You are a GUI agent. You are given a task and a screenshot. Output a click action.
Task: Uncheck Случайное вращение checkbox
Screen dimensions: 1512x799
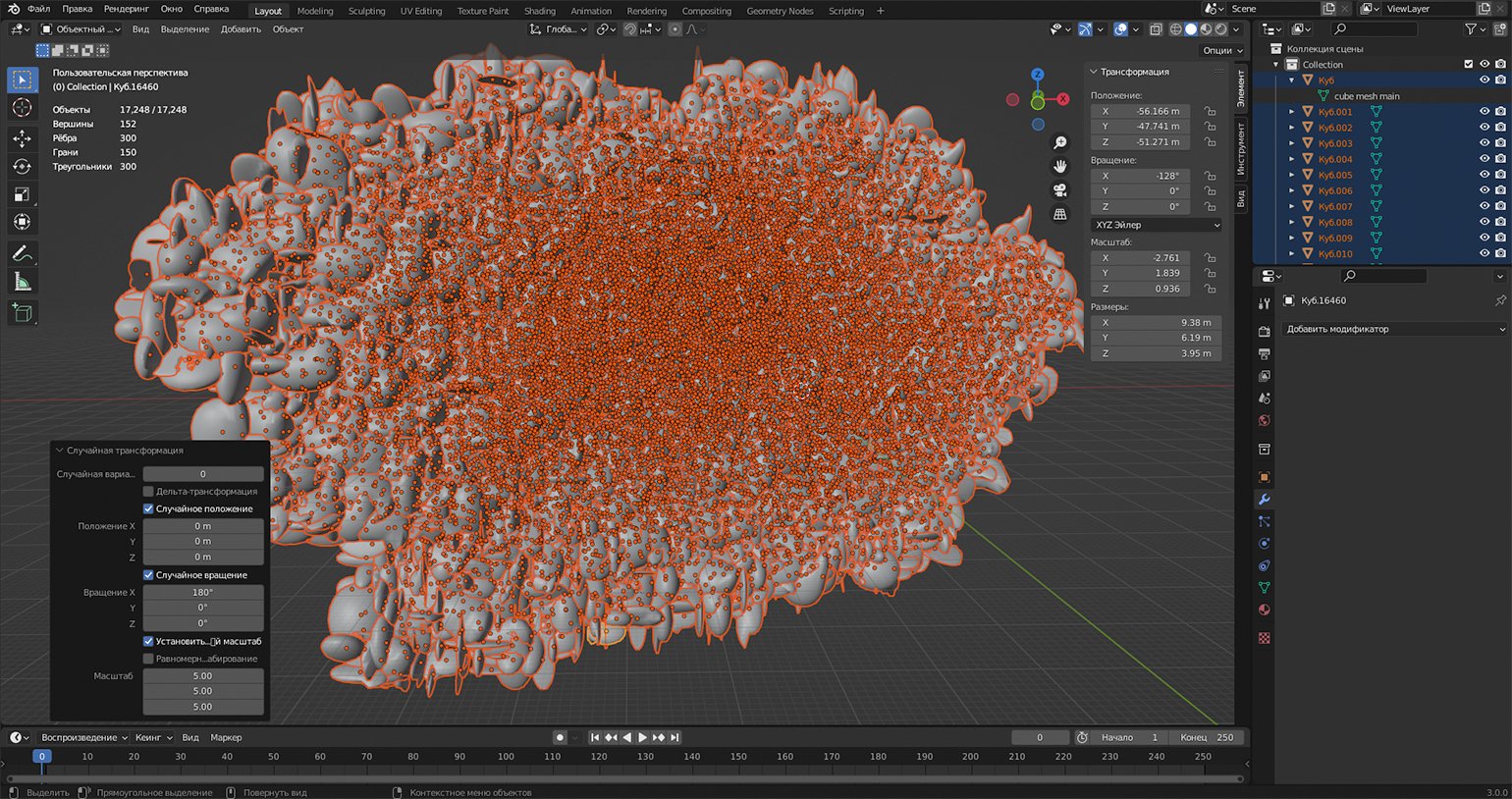148,574
